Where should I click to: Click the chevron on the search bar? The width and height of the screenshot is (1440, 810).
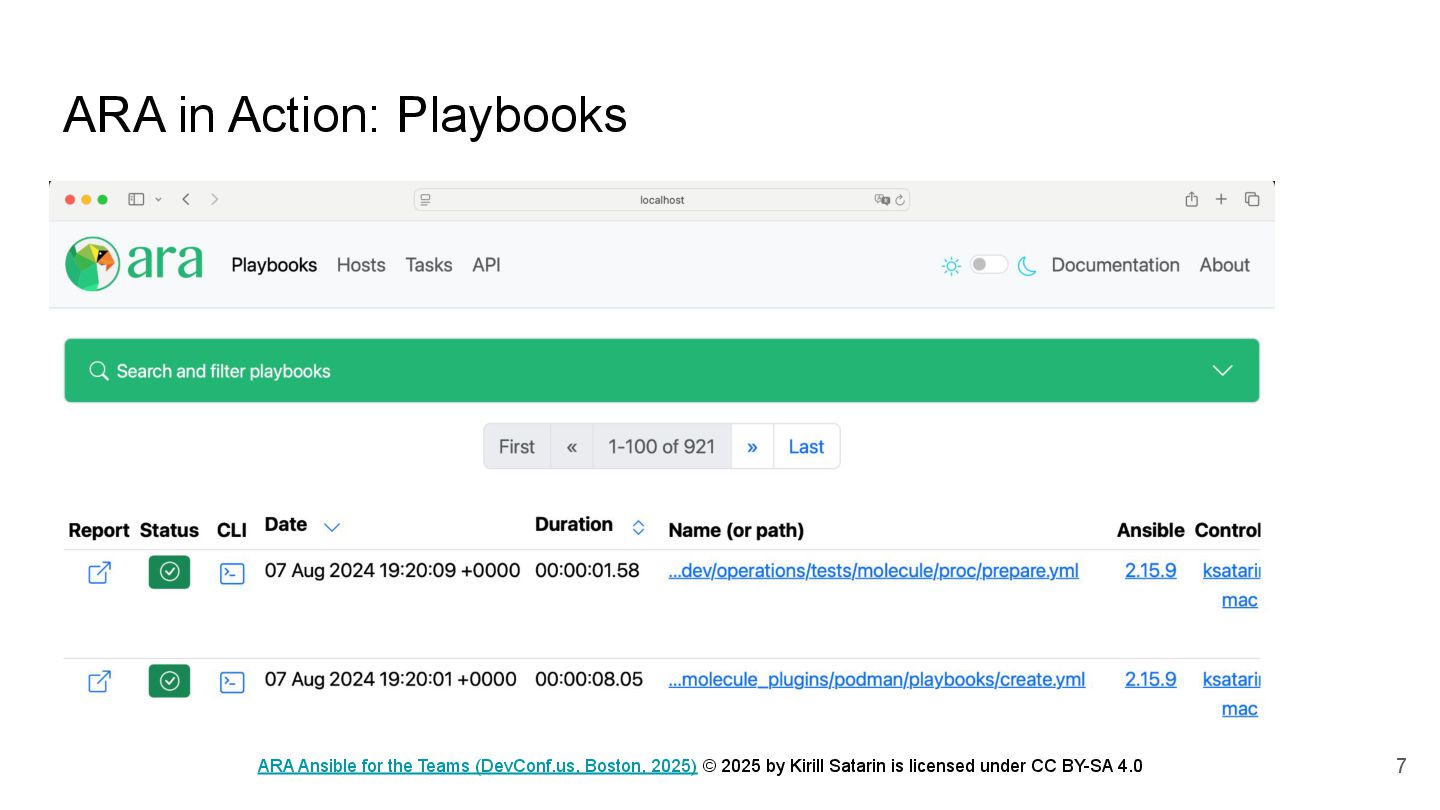[x=1222, y=370]
